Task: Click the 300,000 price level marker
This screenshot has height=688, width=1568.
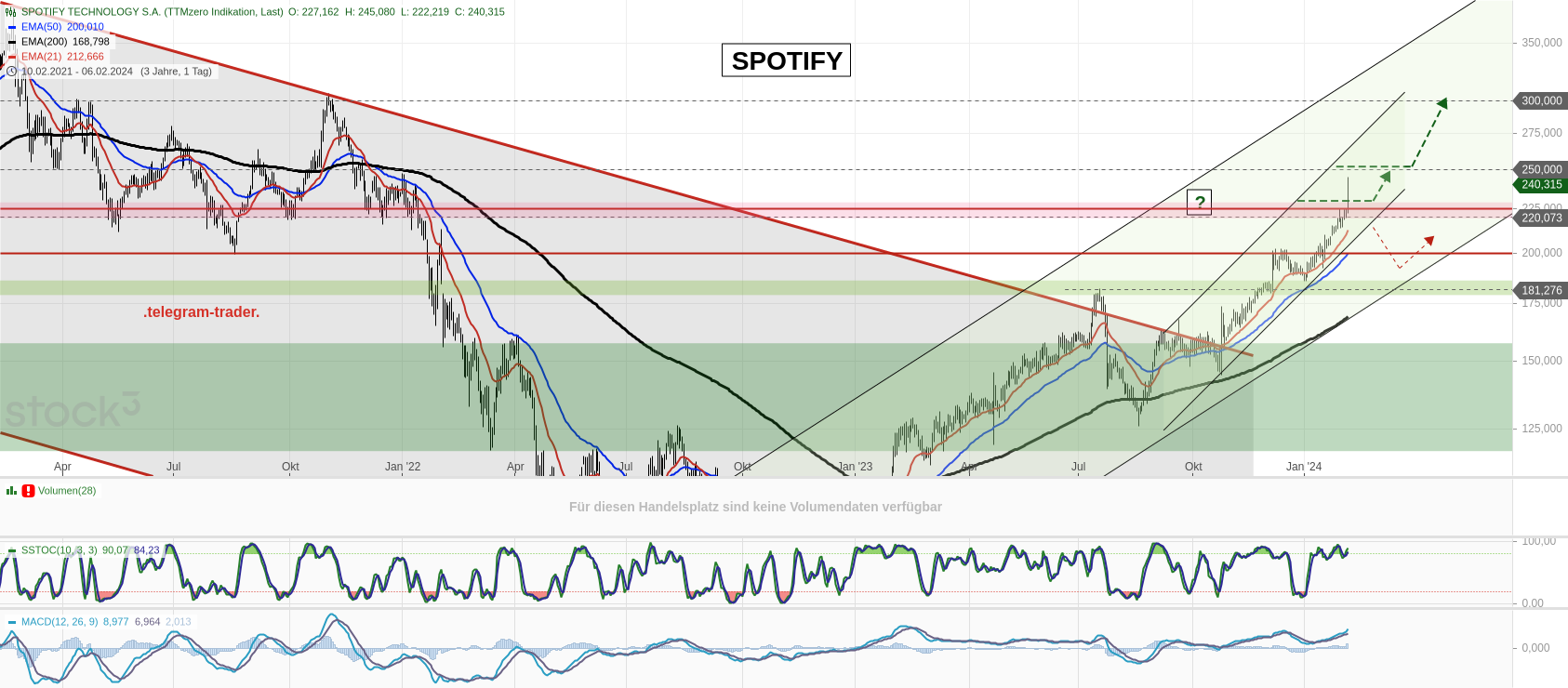Action: click(x=1541, y=100)
